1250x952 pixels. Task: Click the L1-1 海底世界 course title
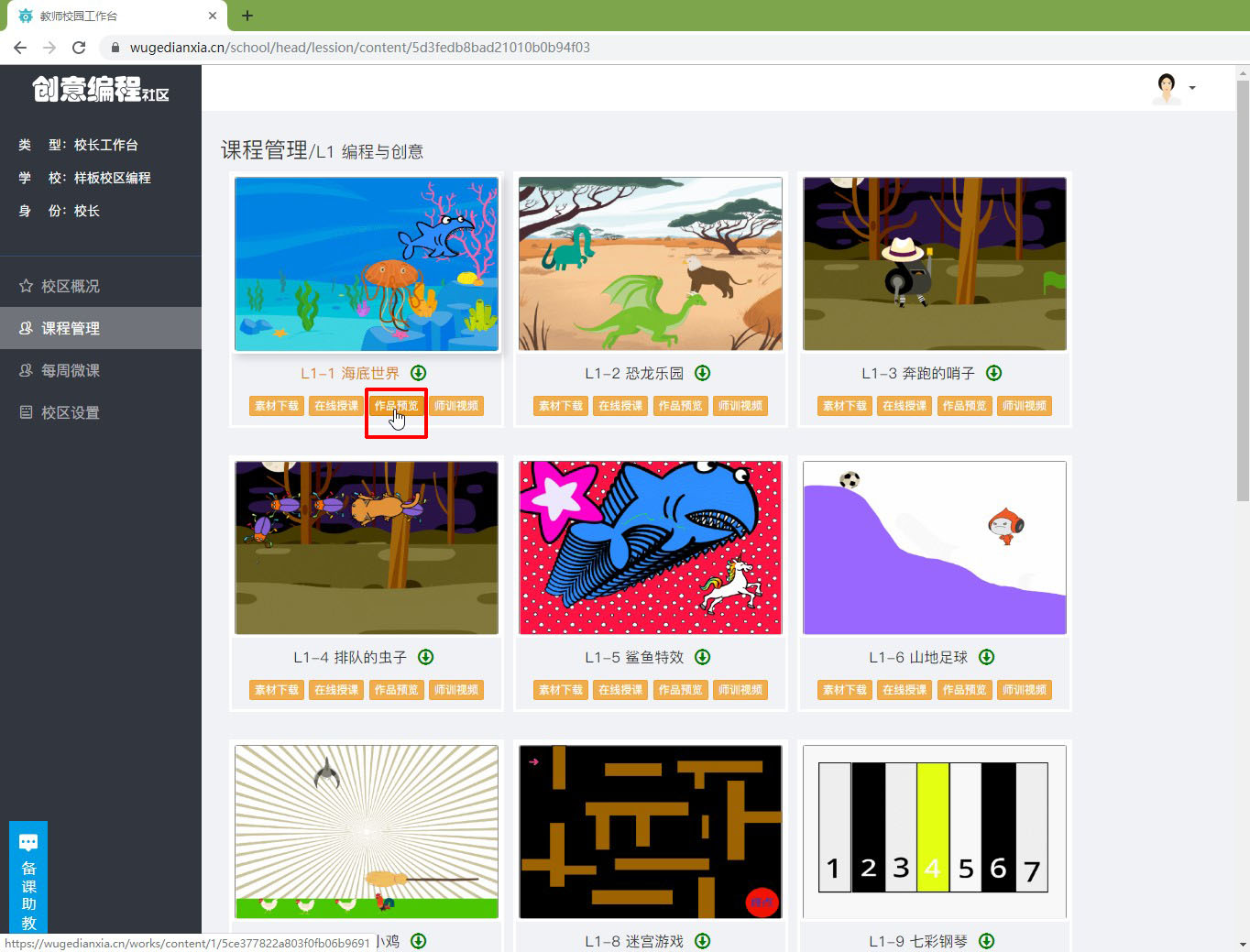(350, 373)
